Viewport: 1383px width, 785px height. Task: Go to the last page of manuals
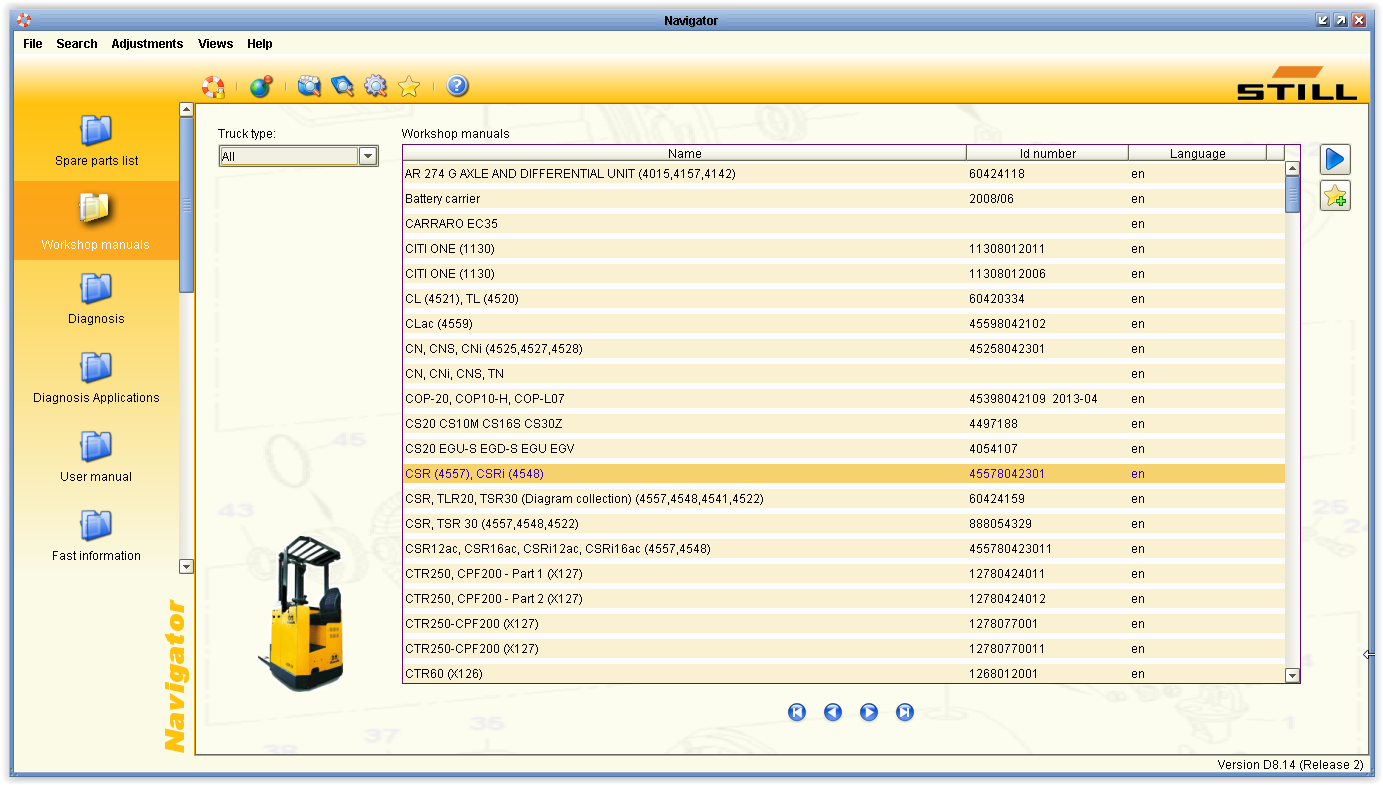click(x=905, y=712)
